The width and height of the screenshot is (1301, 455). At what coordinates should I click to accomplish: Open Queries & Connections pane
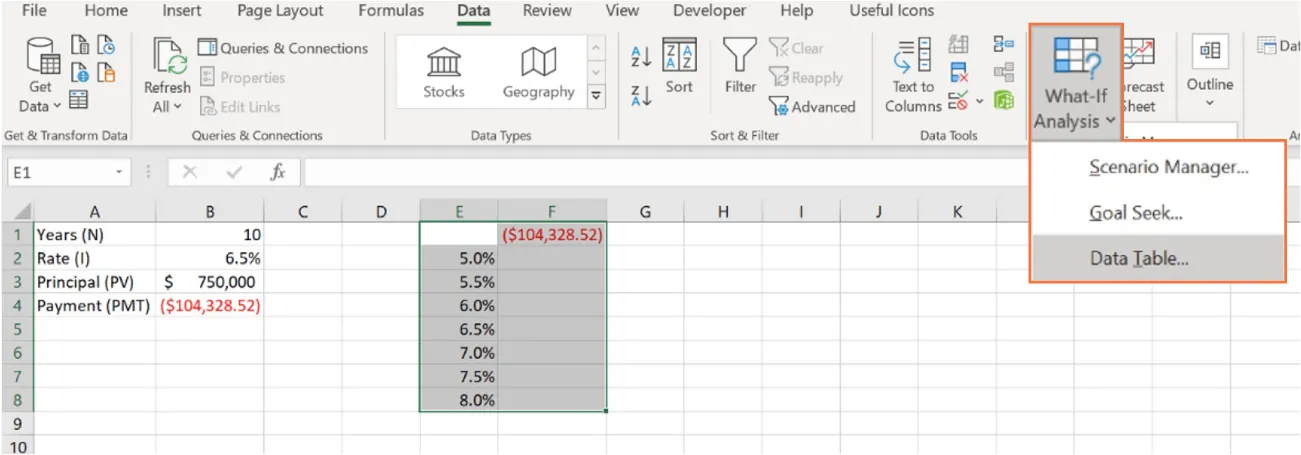(x=283, y=48)
